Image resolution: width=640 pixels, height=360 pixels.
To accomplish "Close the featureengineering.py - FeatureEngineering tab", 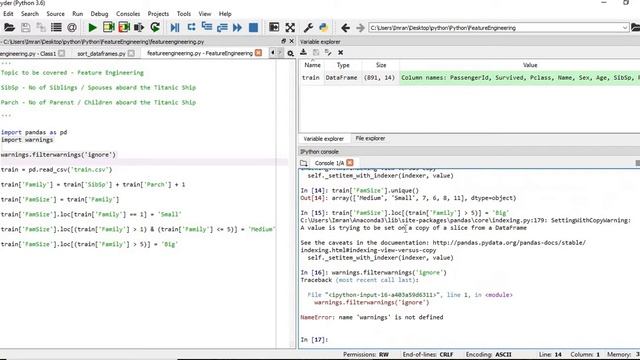I will (x=258, y=53).
